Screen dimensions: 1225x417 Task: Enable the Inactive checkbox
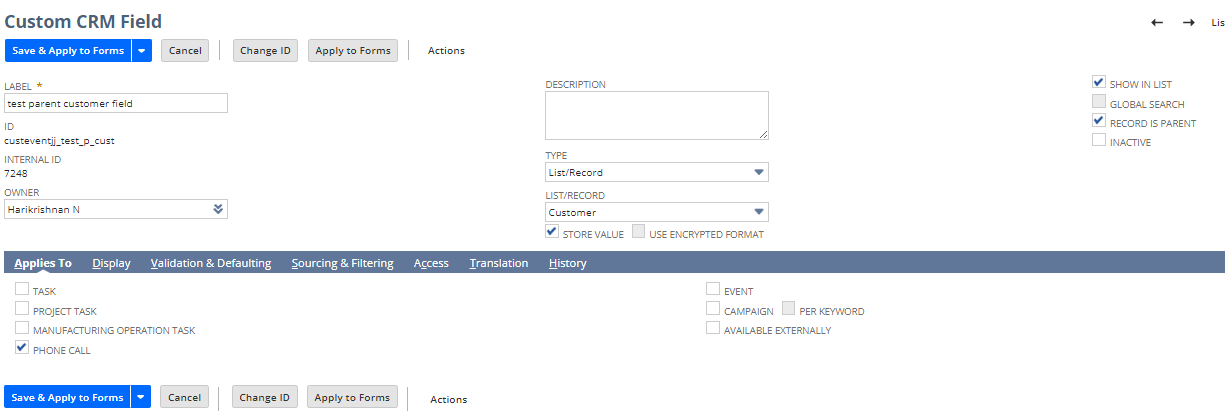(1099, 141)
